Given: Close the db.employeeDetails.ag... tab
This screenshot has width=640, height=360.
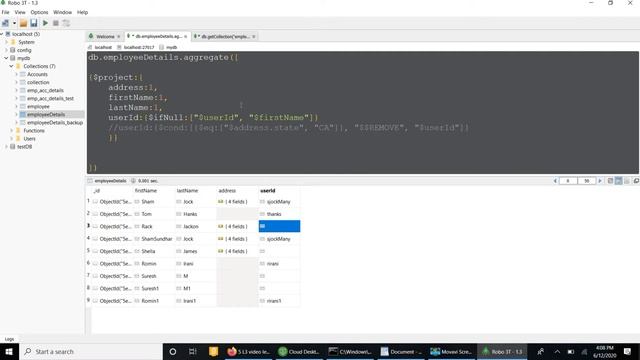Looking at the screenshot, I should [186, 37].
